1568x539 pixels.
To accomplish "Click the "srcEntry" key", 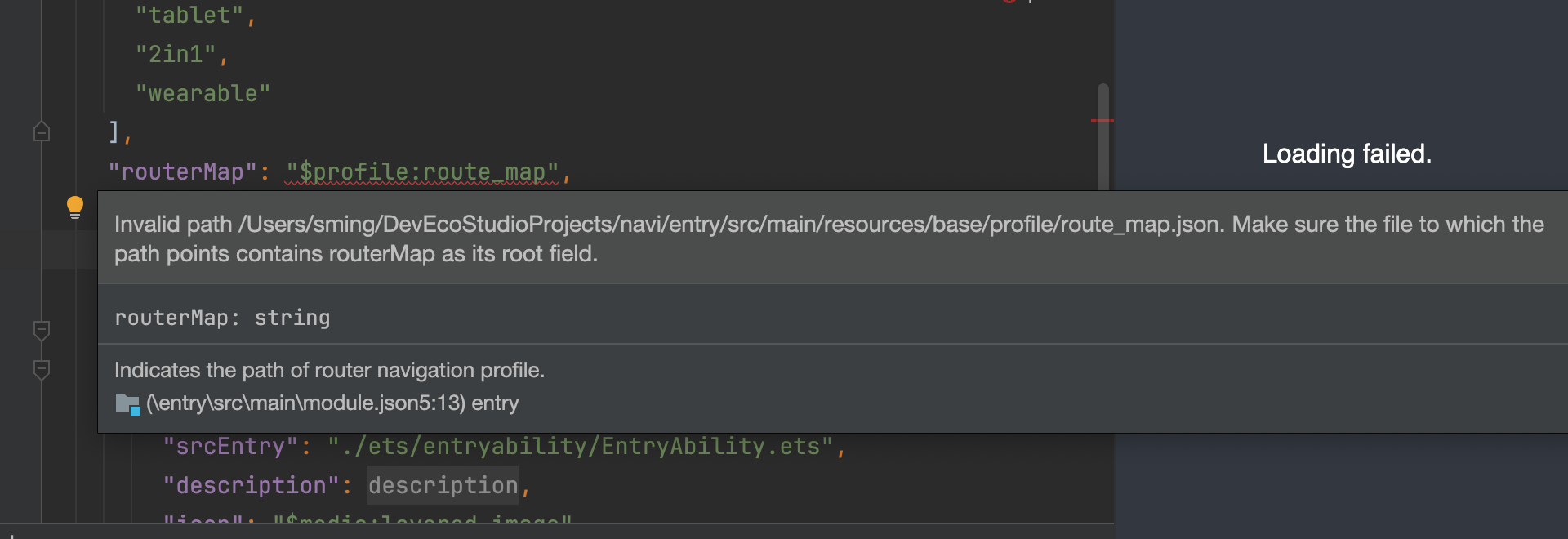I will point(230,447).
